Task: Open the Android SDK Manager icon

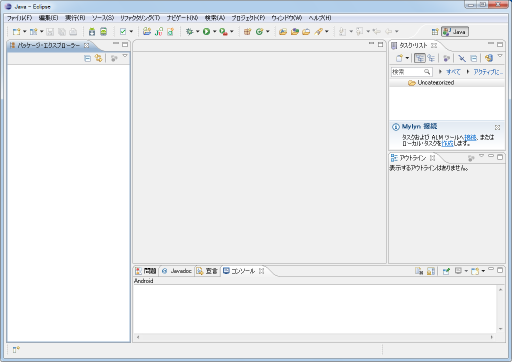Action: [92, 32]
